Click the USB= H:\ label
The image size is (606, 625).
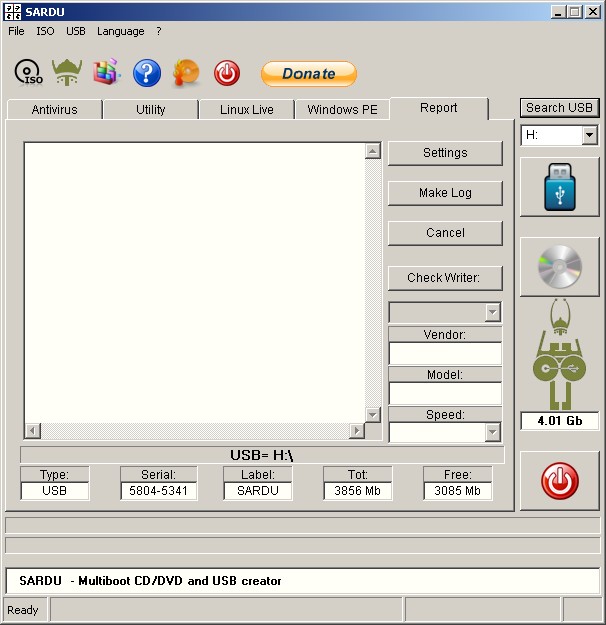click(x=262, y=455)
